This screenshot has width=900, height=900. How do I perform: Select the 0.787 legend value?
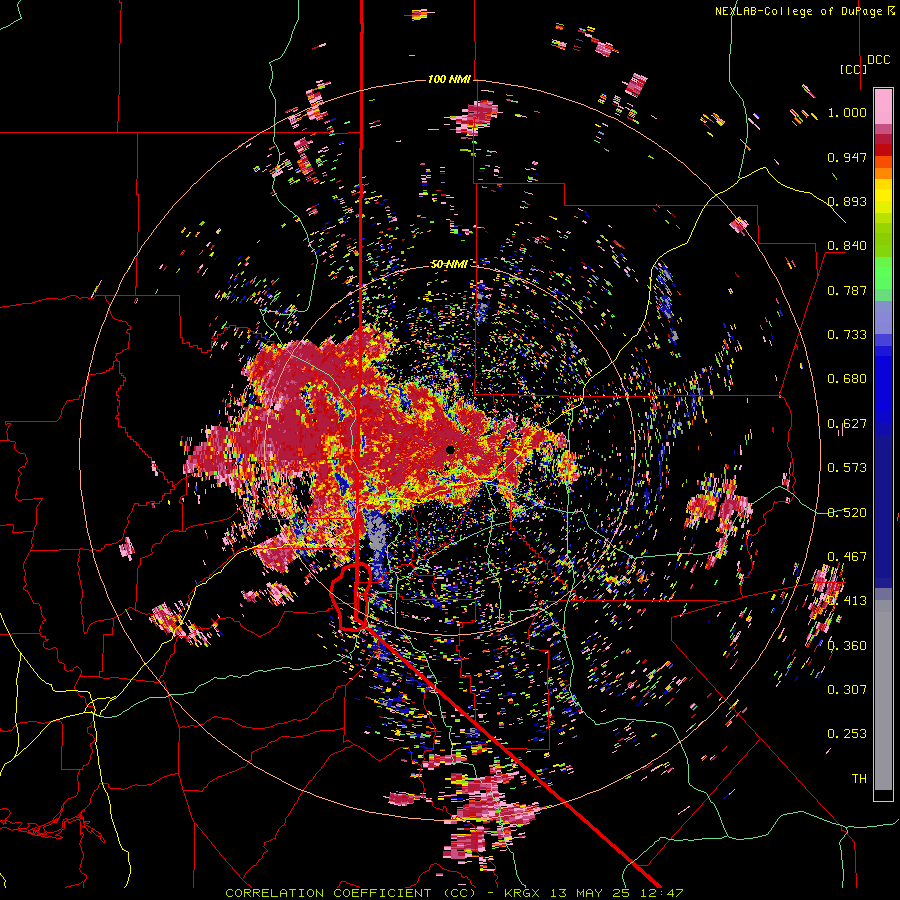847,290
